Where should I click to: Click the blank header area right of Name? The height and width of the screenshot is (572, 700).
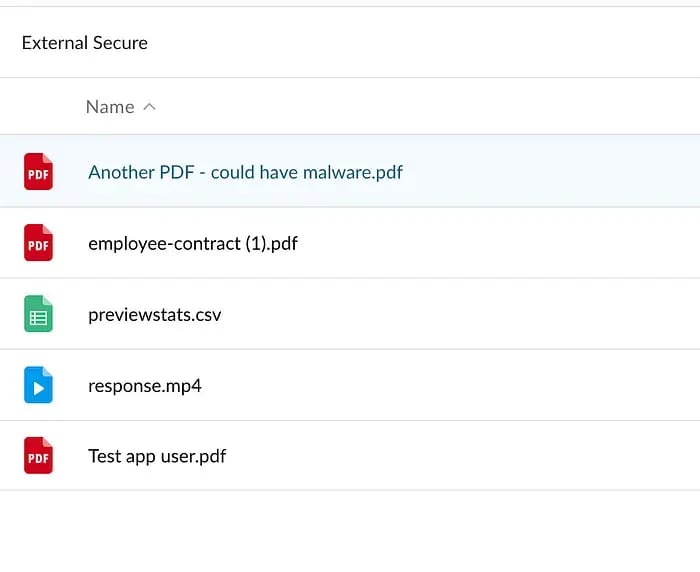pos(429,106)
